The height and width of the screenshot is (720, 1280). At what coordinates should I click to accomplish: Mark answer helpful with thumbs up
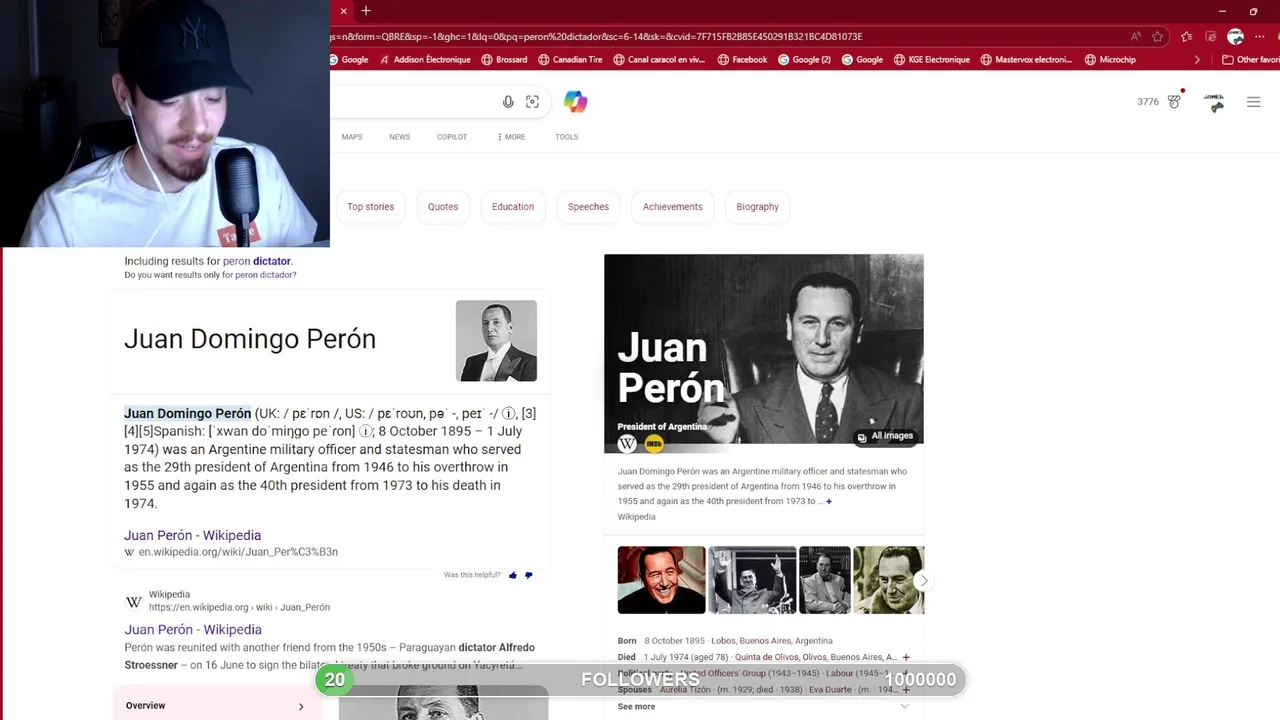[513, 575]
